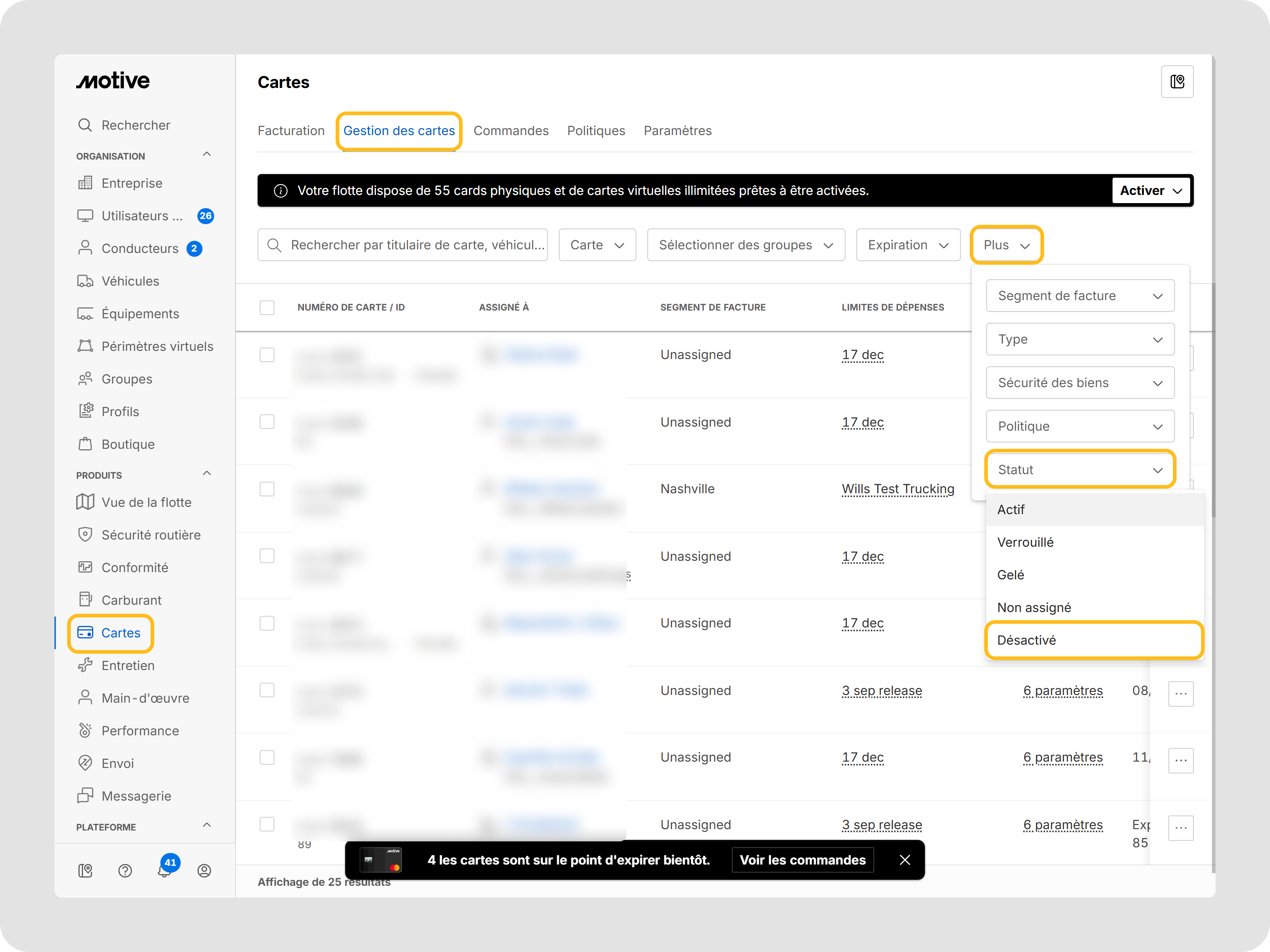
Task: Choose Verrouillé status option
Action: [x=1094, y=542]
